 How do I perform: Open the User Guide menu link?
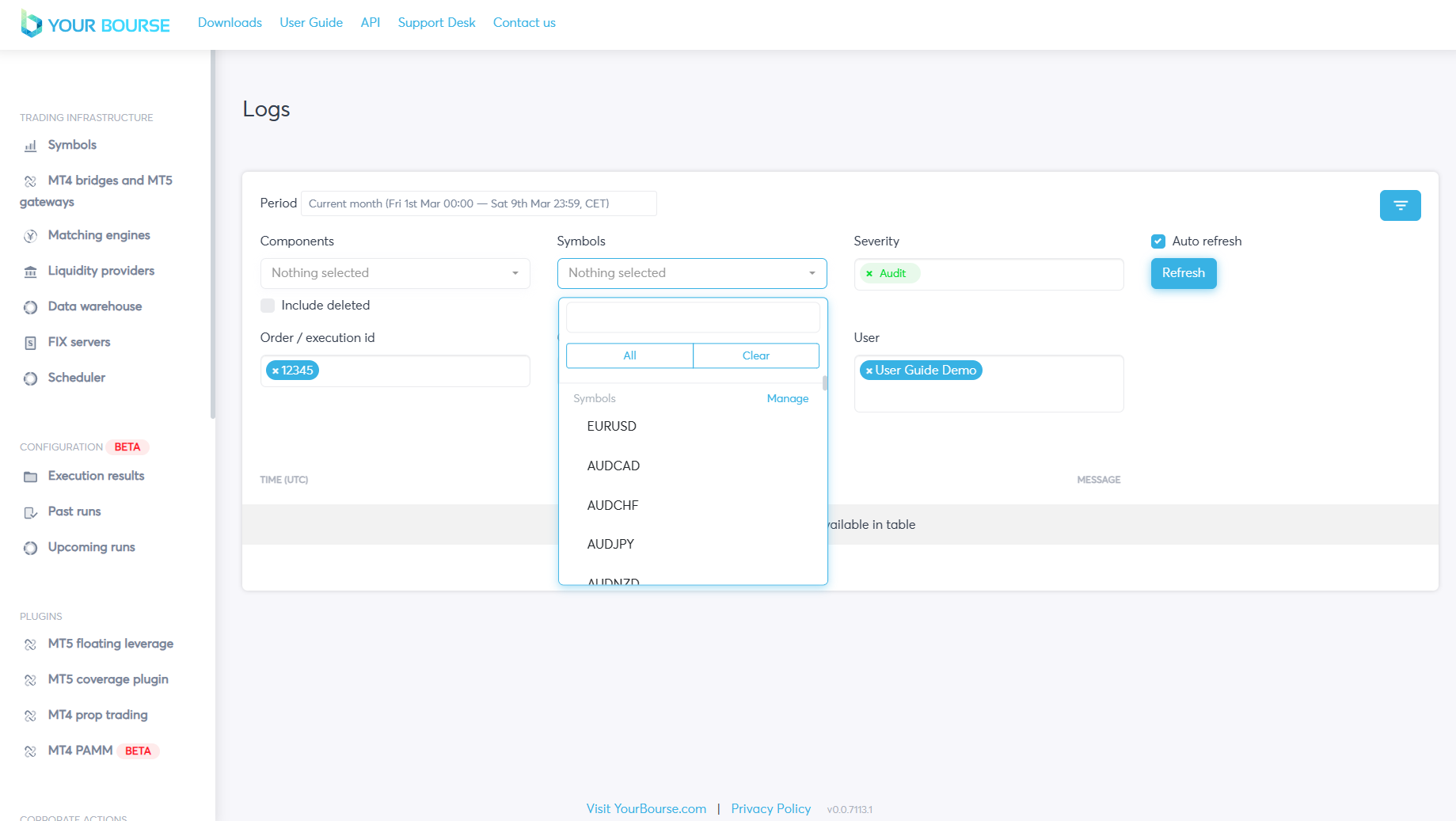[310, 23]
